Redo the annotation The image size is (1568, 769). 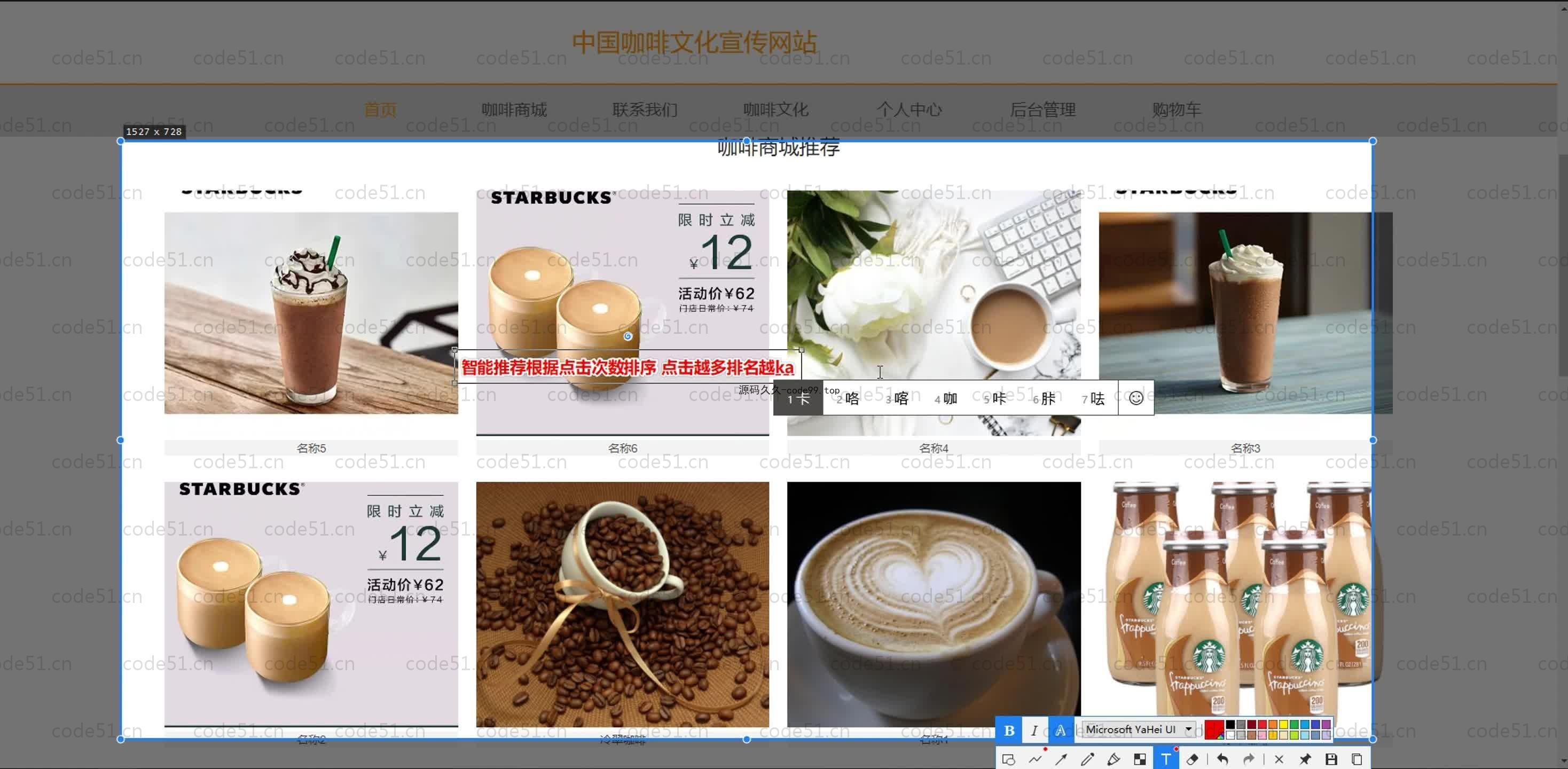coord(1249,759)
